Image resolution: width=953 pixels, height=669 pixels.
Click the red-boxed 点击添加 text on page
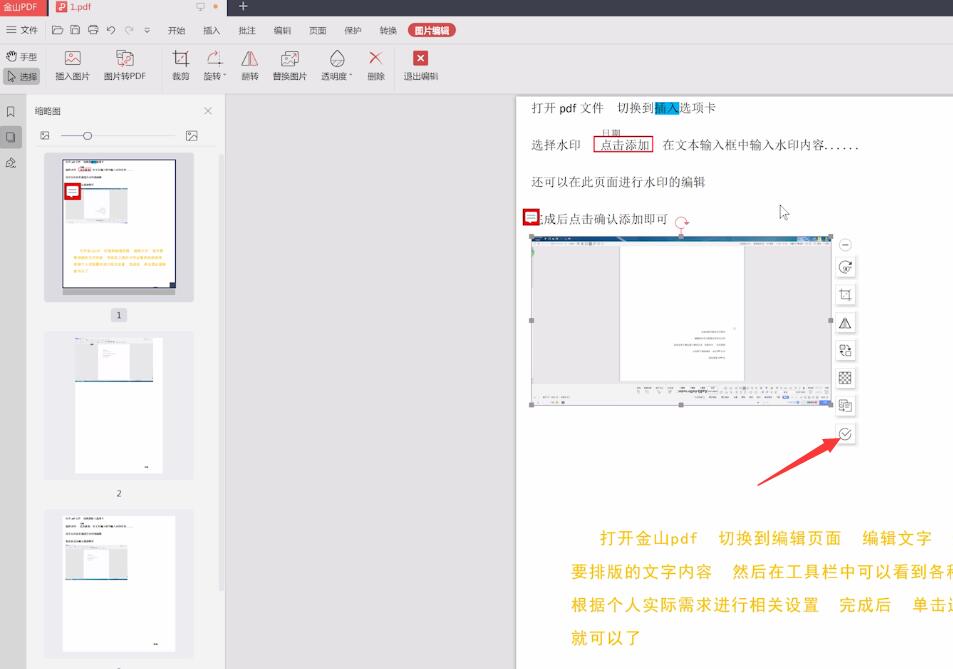(x=624, y=145)
